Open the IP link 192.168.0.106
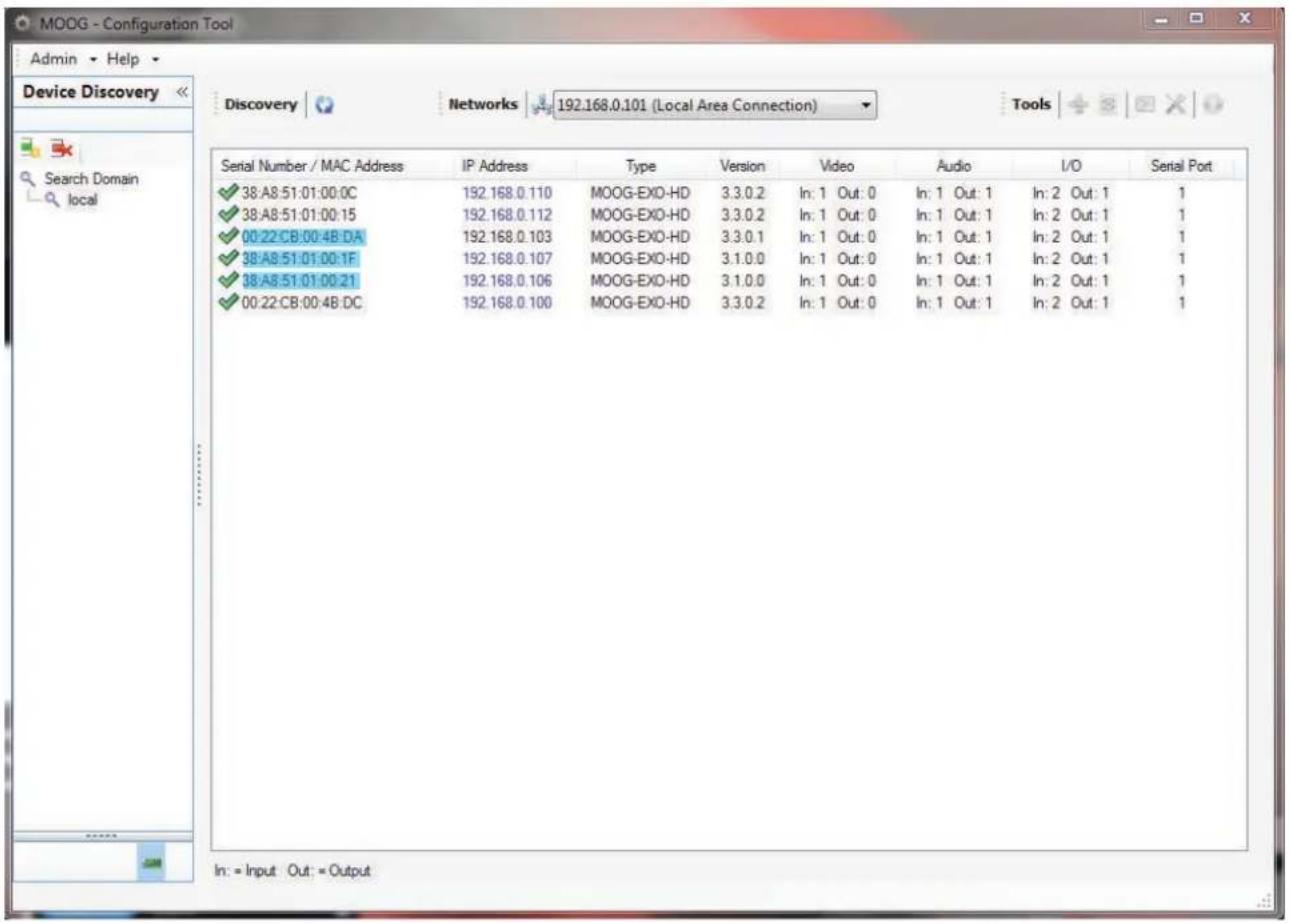Viewport: 1290px width, 923px height. click(x=507, y=280)
